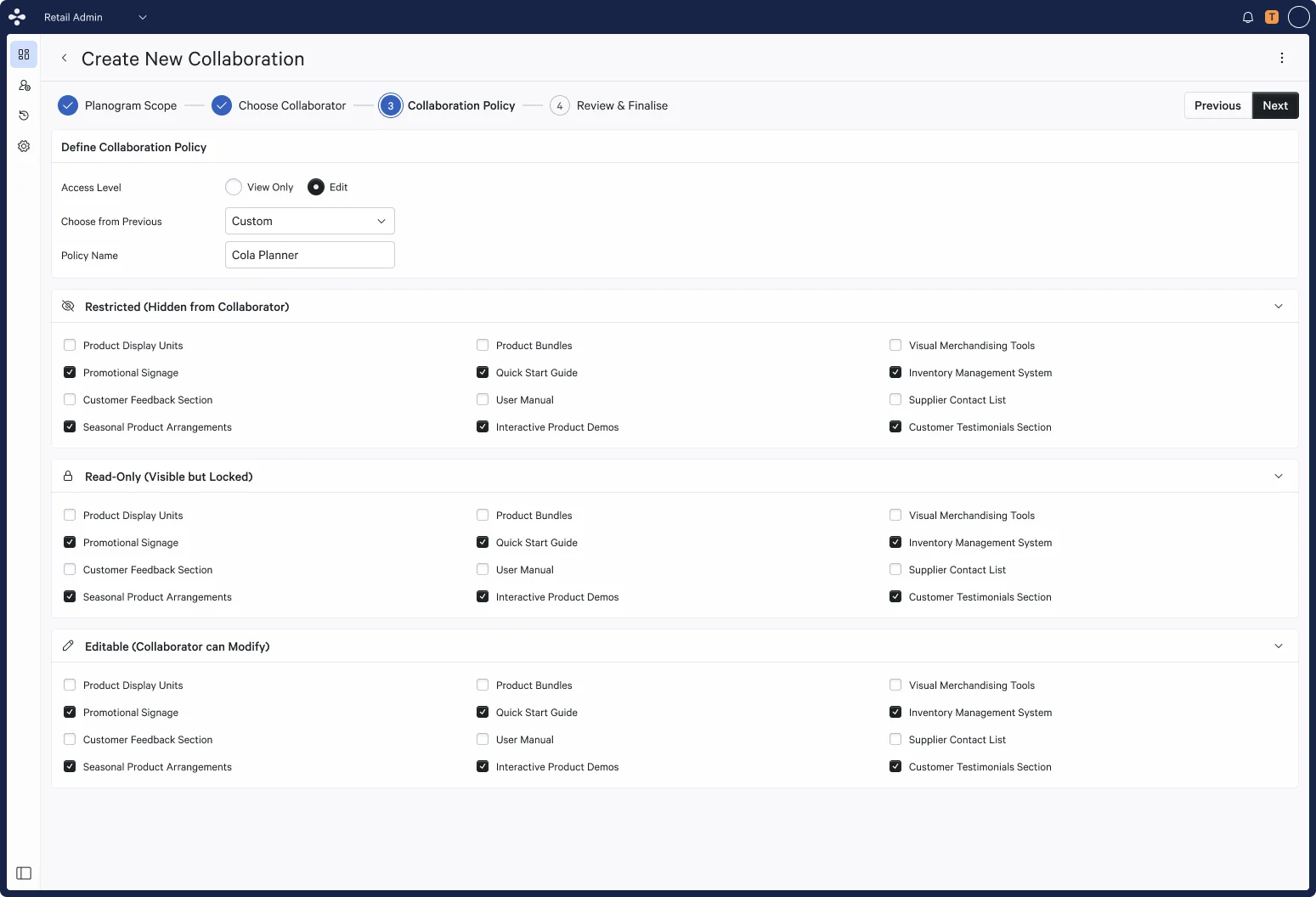Check Product Bundles under Editable
This screenshot has height=897, width=1316.
pos(483,685)
